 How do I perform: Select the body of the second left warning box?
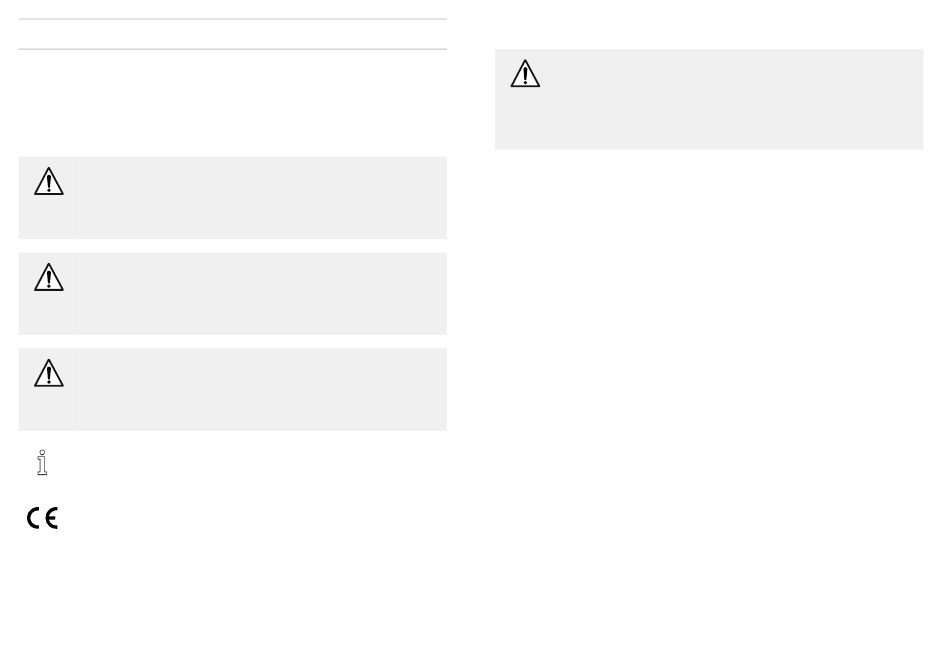(263, 294)
